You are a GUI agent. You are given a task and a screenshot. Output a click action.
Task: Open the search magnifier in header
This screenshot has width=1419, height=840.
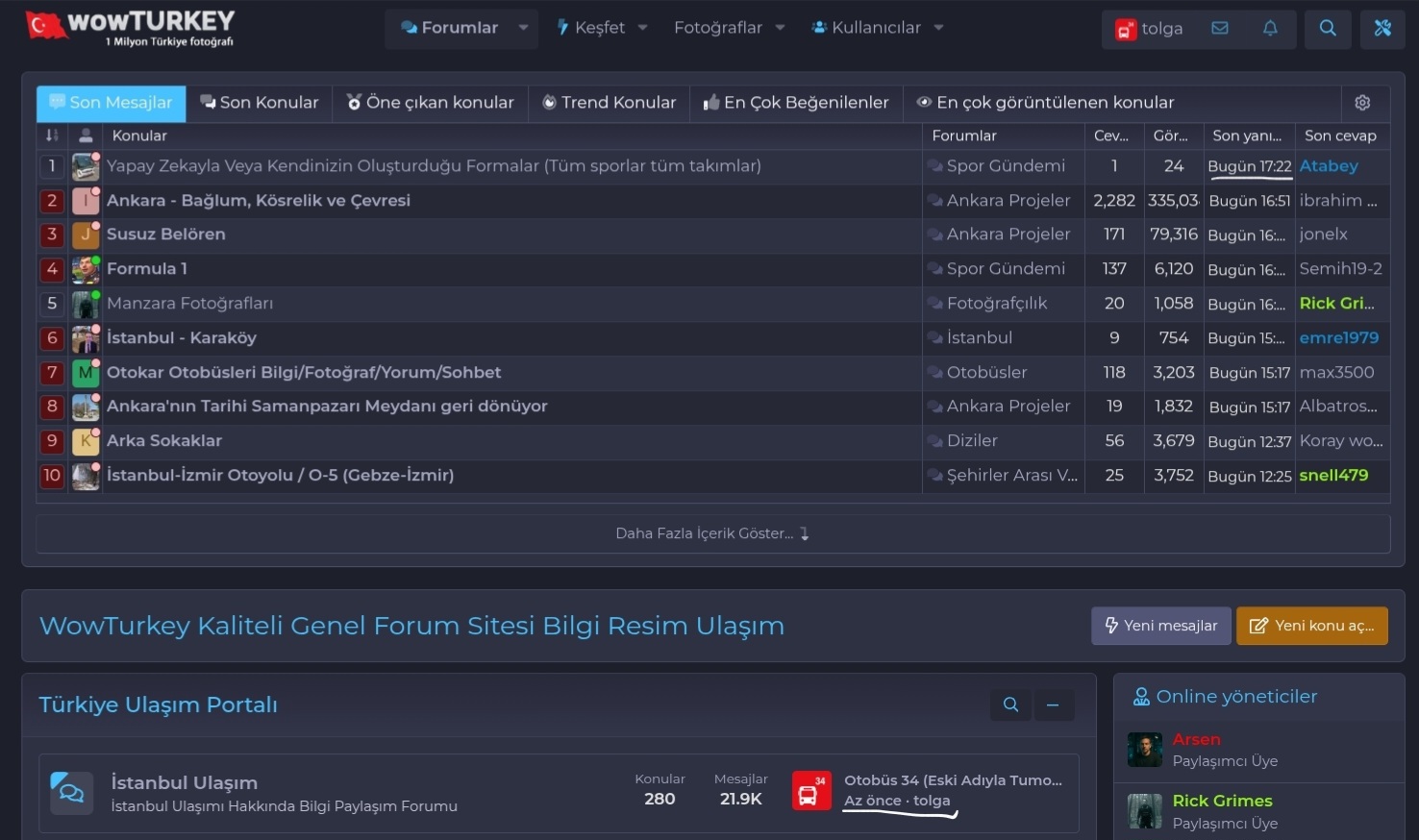point(1328,29)
